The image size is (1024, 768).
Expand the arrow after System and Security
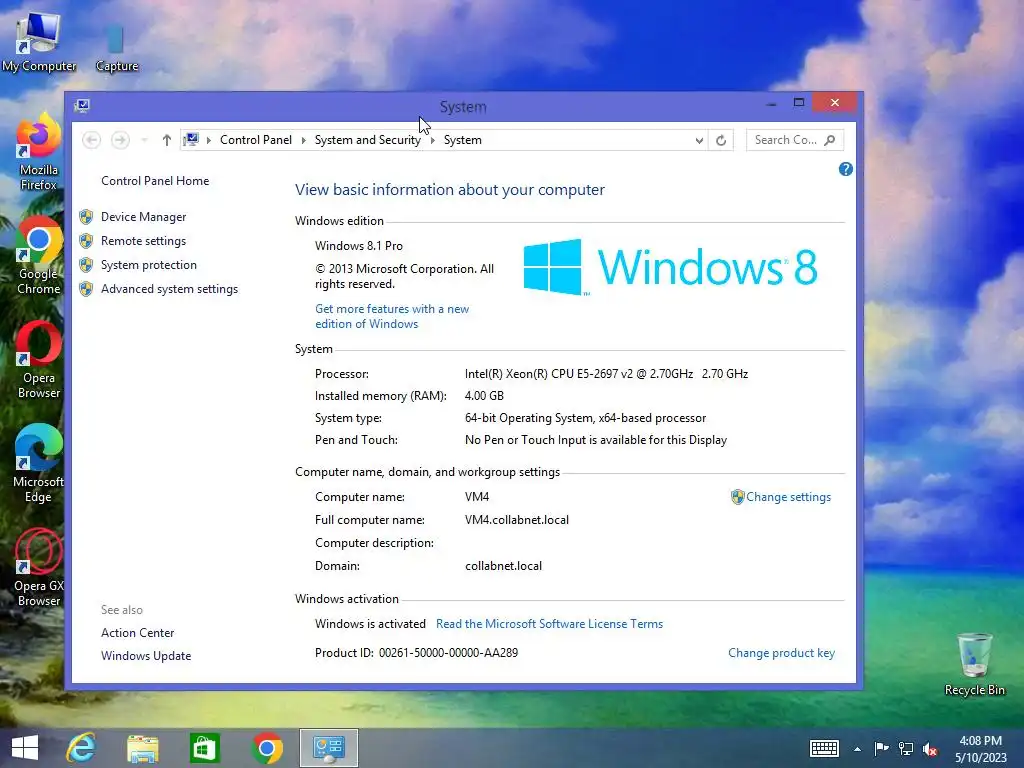coord(432,140)
